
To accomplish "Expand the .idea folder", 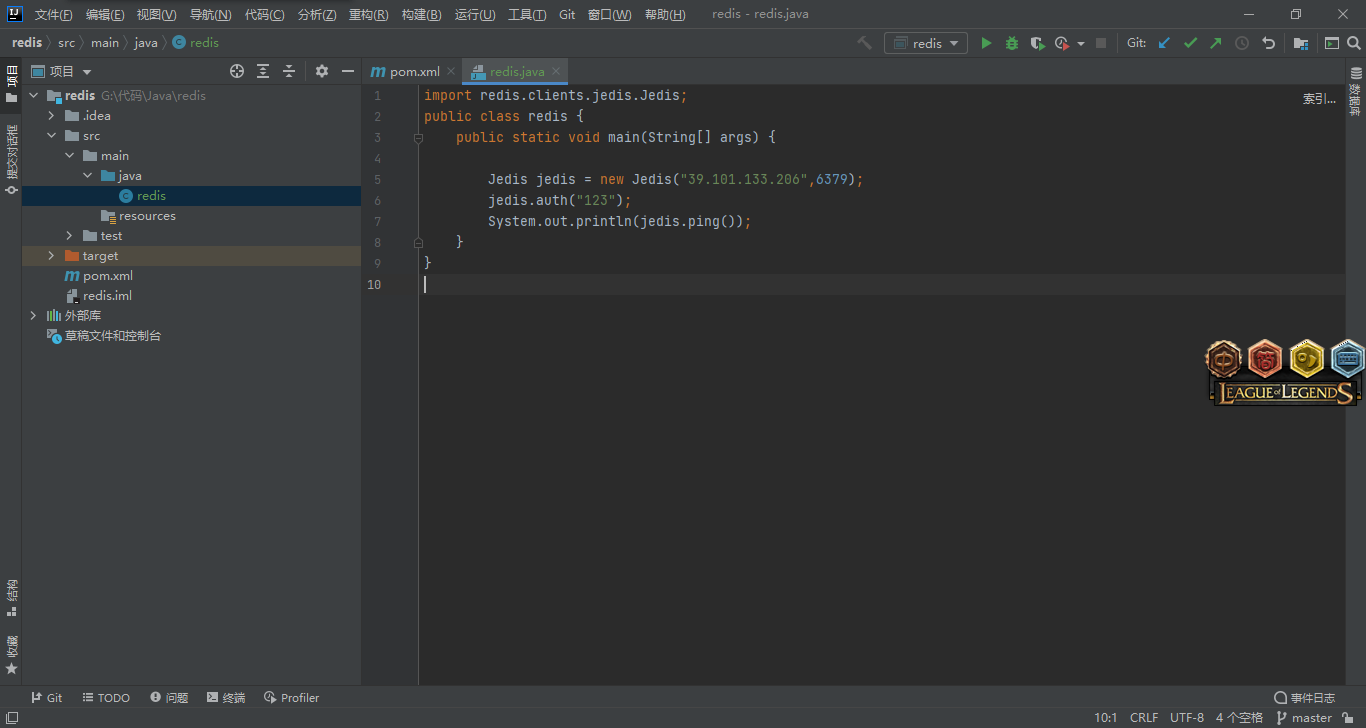I will pyautogui.click(x=51, y=116).
